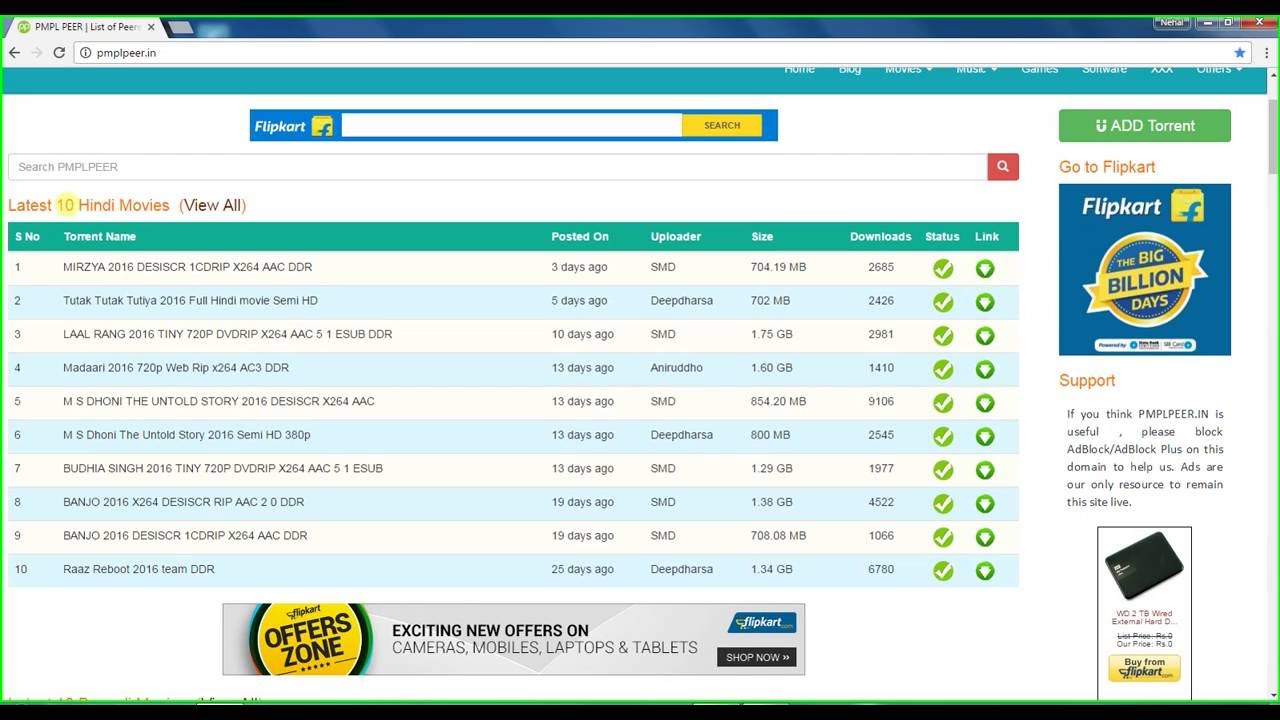Open the Blog nav item

(850, 69)
